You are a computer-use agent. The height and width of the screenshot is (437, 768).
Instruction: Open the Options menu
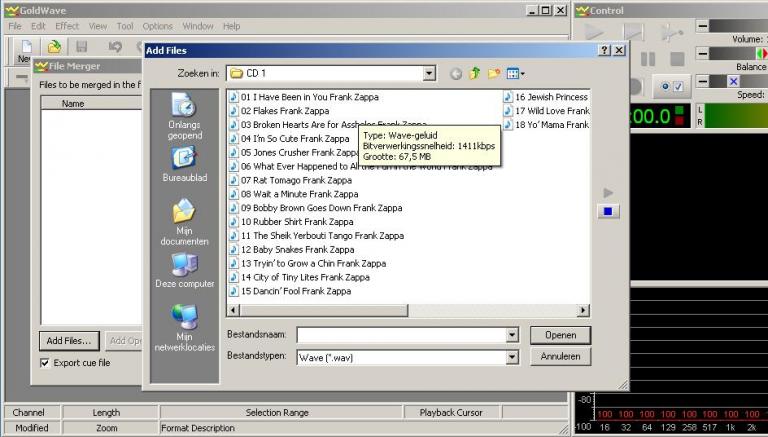[x=157, y=26]
